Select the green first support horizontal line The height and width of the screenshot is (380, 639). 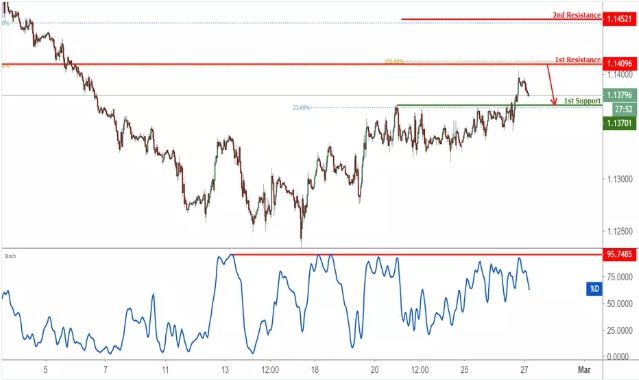point(499,106)
